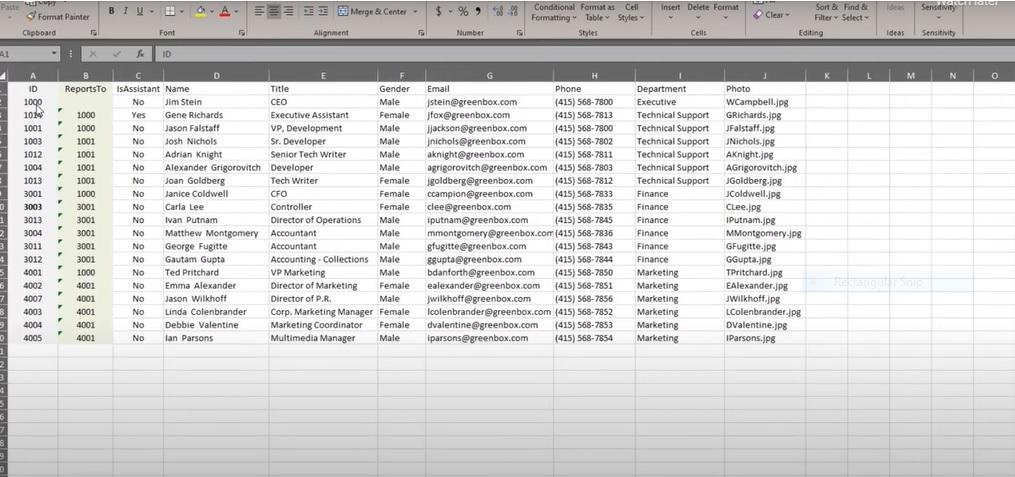The height and width of the screenshot is (477, 1015).
Task: Open Insert Function fx dialog
Action: coord(140,54)
